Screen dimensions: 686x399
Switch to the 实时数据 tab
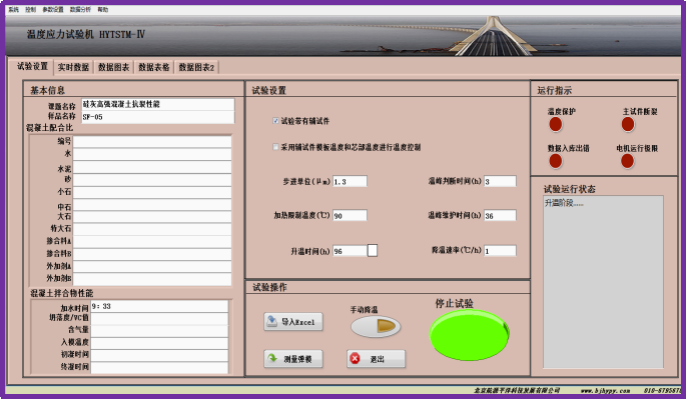coord(73,67)
